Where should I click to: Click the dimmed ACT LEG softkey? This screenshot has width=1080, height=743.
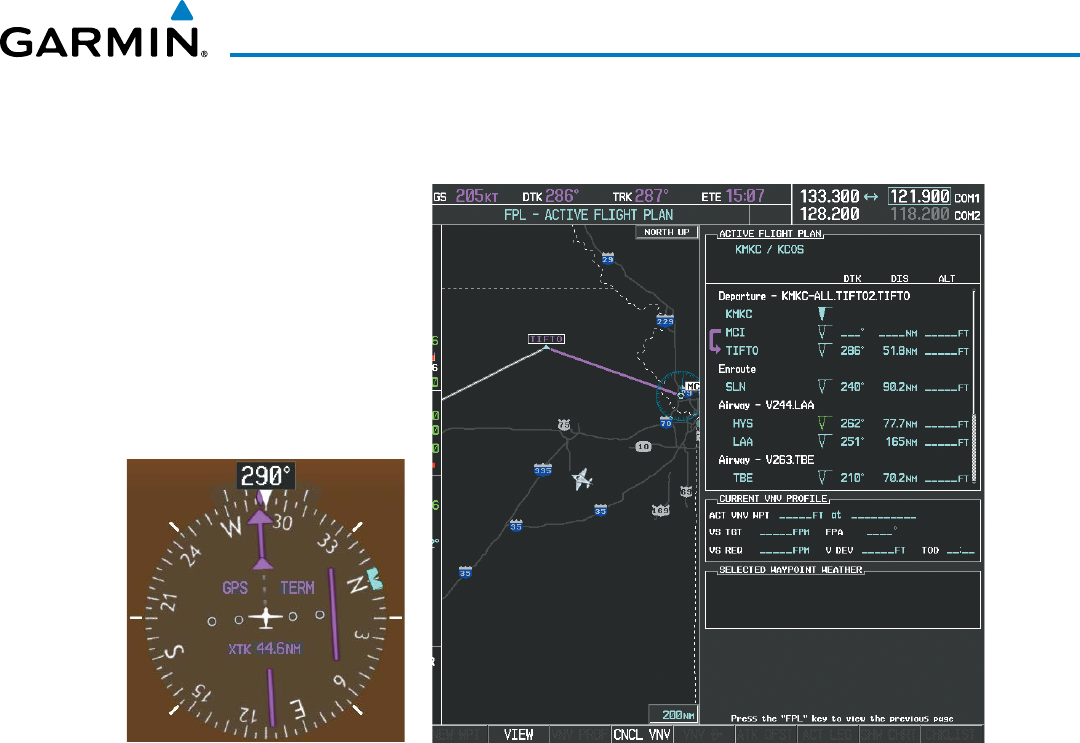tap(827, 735)
